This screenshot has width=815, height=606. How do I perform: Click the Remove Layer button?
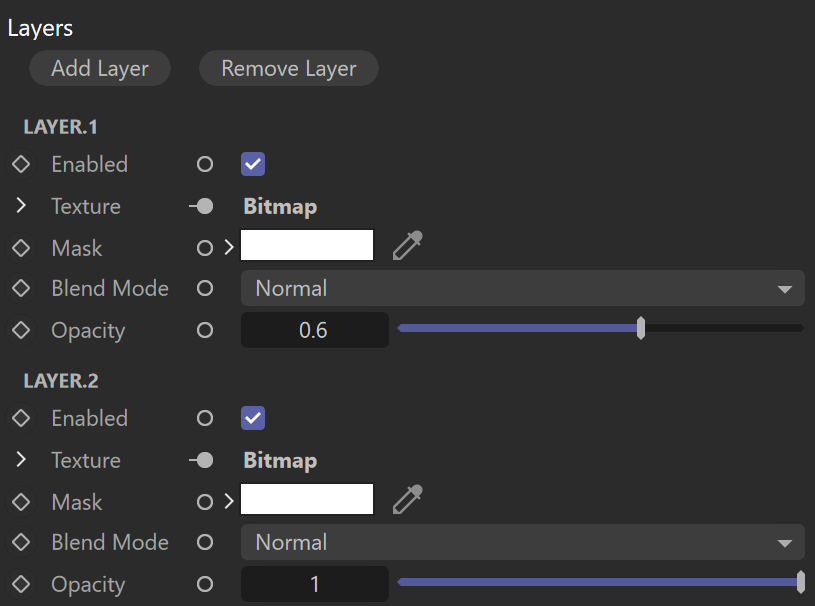click(x=289, y=68)
